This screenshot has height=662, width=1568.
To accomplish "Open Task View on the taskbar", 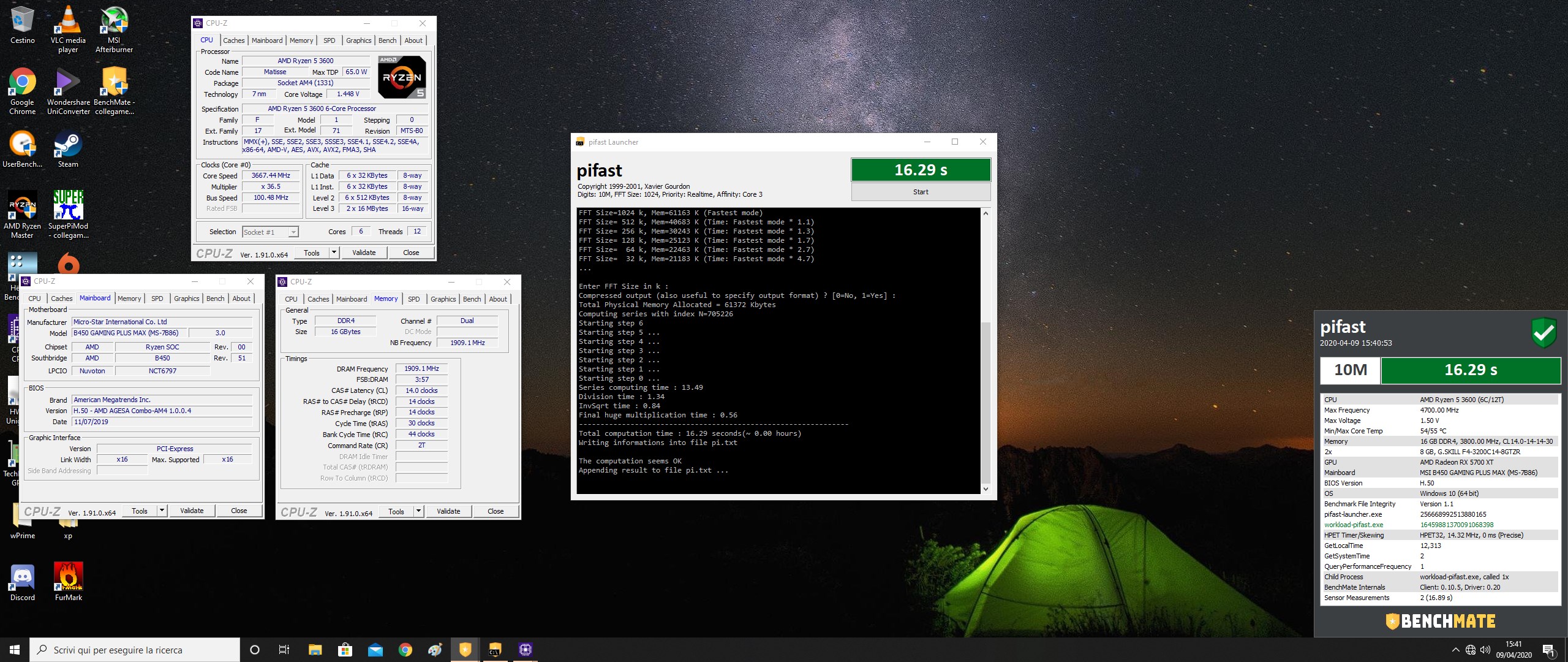I will 284,650.
